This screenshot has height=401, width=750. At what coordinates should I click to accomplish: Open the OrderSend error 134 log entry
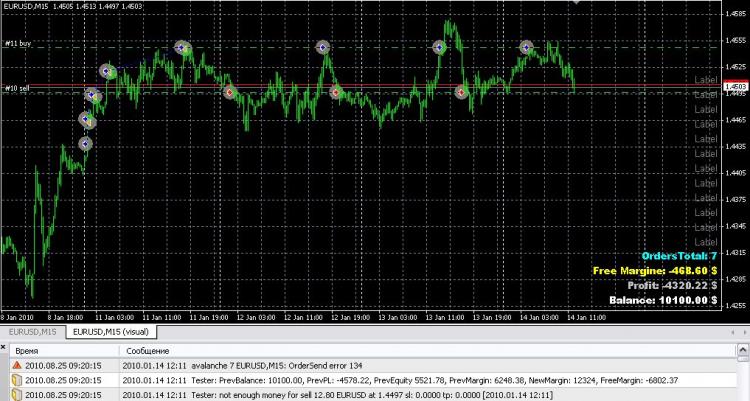[373, 366]
